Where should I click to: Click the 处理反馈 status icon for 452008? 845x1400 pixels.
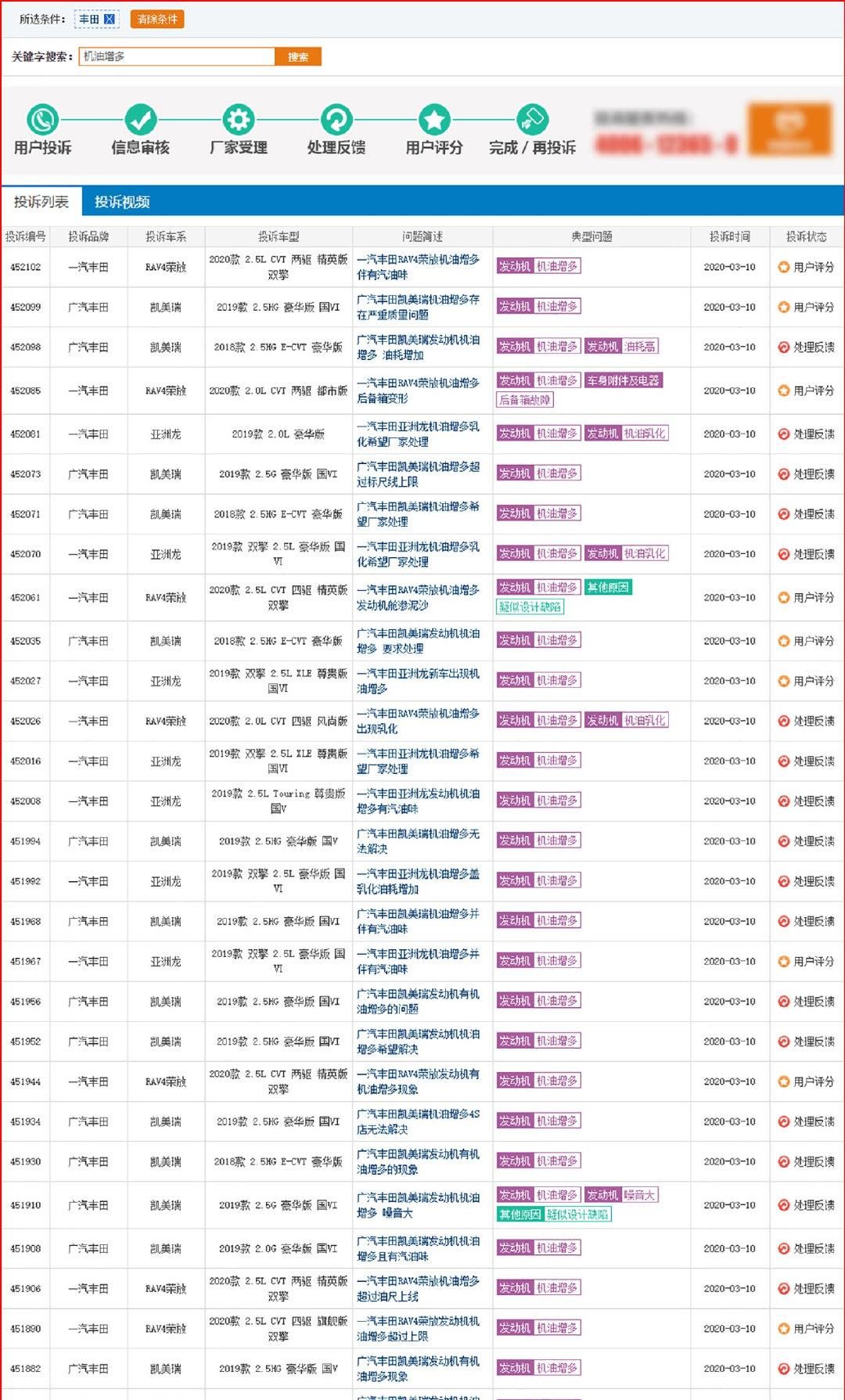(783, 801)
